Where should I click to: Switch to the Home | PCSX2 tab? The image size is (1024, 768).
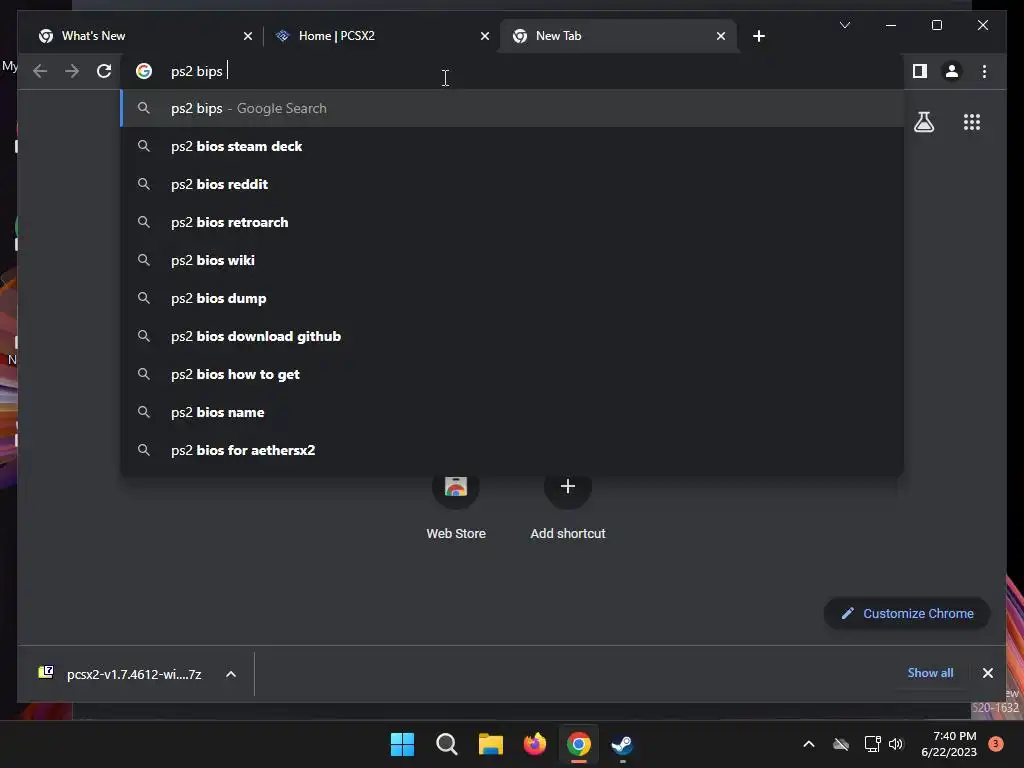pos(382,36)
